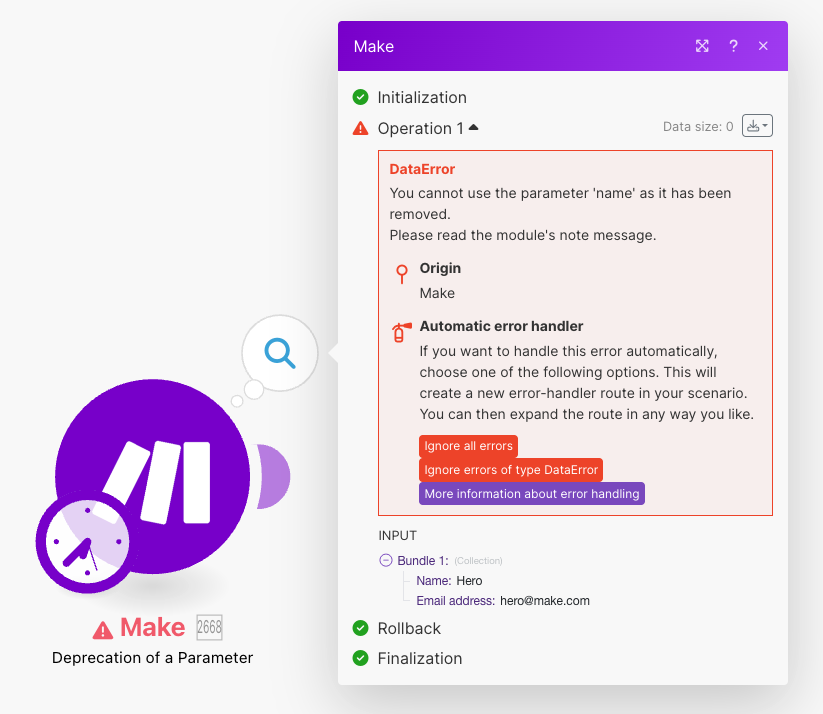Click the Automatic error handler heading
The height and width of the screenshot is (714, 823).
pos(501,326)
